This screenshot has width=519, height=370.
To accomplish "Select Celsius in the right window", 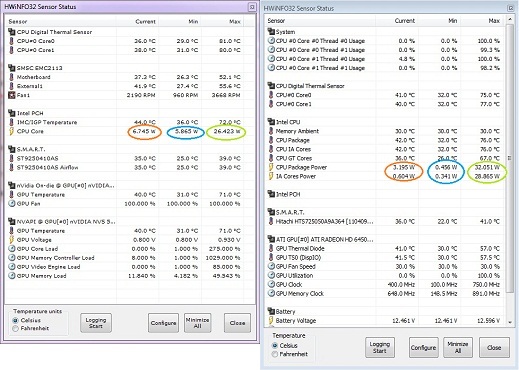I will (275, 345).
